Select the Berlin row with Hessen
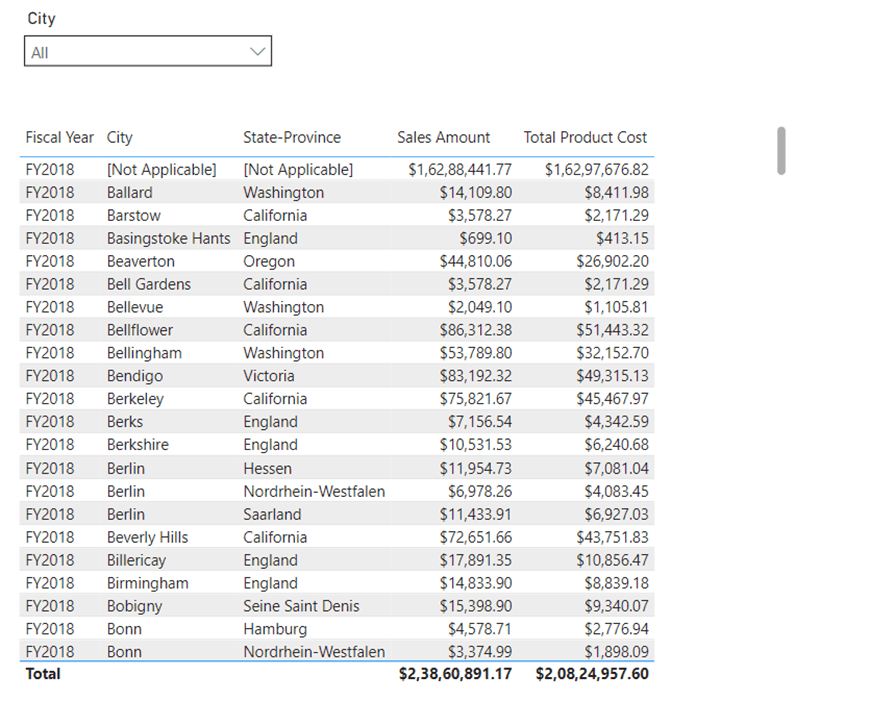The width and height of the screenshot is (870, 726). pyautogui.click(x=267, y=468)
